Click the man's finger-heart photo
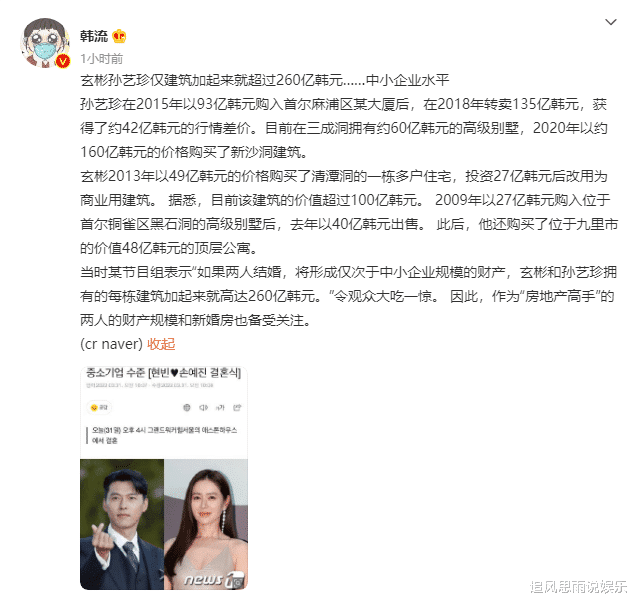Image resolution: width=635 pixels, height=603 pixels. 122,524
